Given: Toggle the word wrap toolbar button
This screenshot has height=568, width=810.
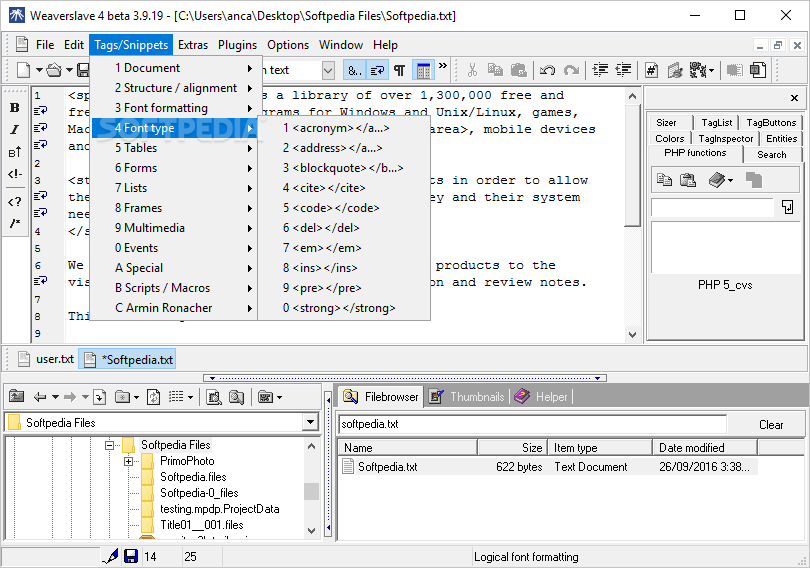Looking at the screenshot, I should [377, 70].
